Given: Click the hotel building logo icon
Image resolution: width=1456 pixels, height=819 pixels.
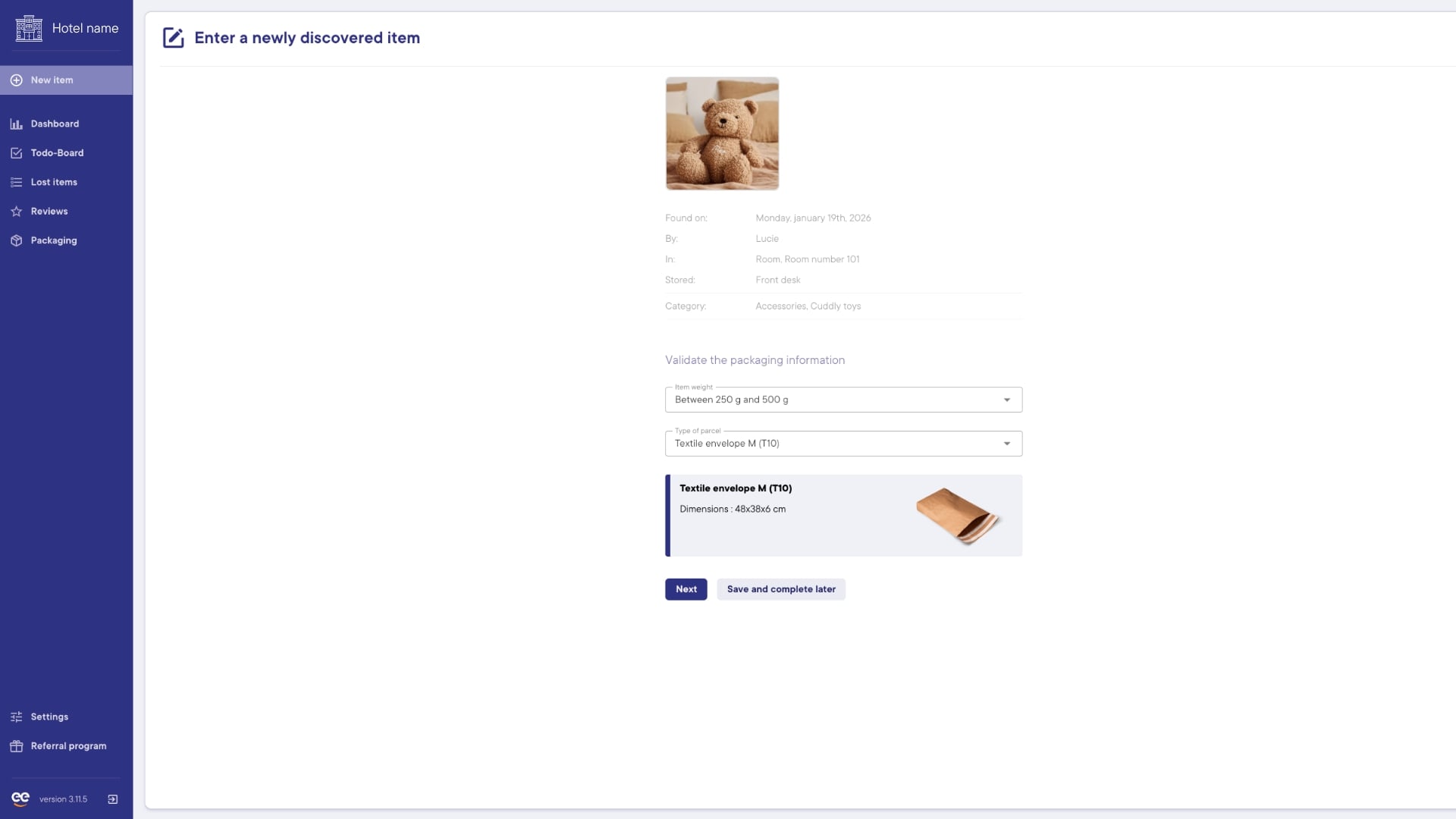Looking at the screenshot, I should [29, 28].
